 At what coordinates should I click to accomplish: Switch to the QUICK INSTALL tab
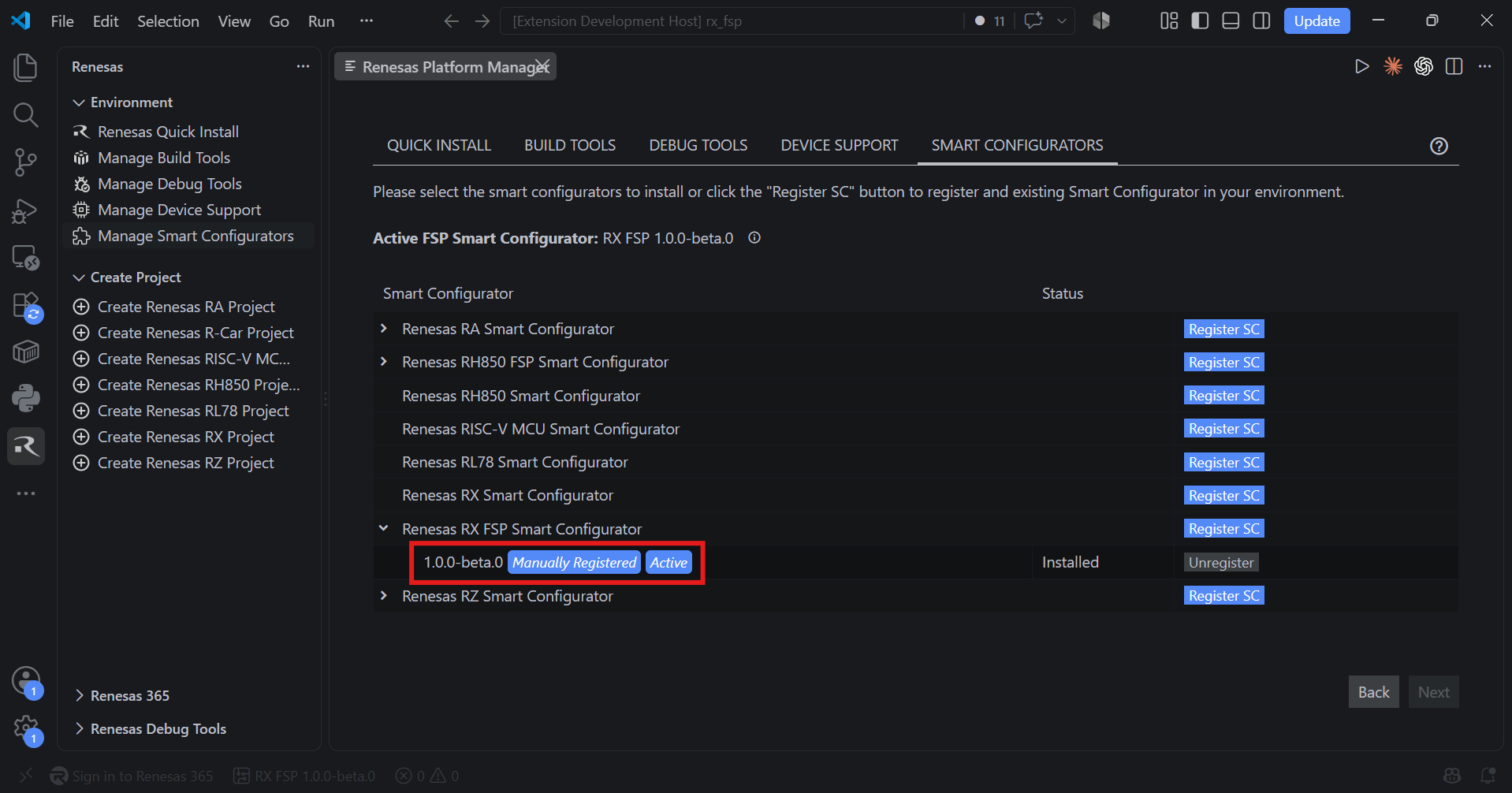coord(439,146)
